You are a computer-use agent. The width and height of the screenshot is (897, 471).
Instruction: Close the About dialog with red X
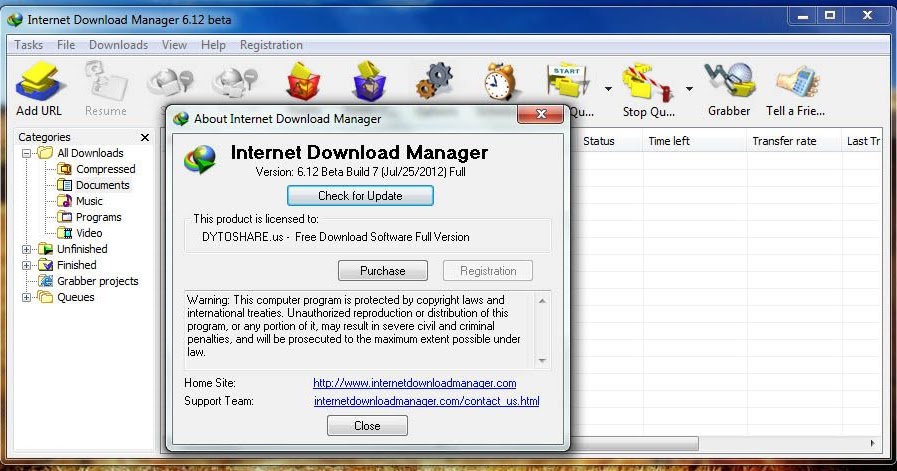(541, 114)
